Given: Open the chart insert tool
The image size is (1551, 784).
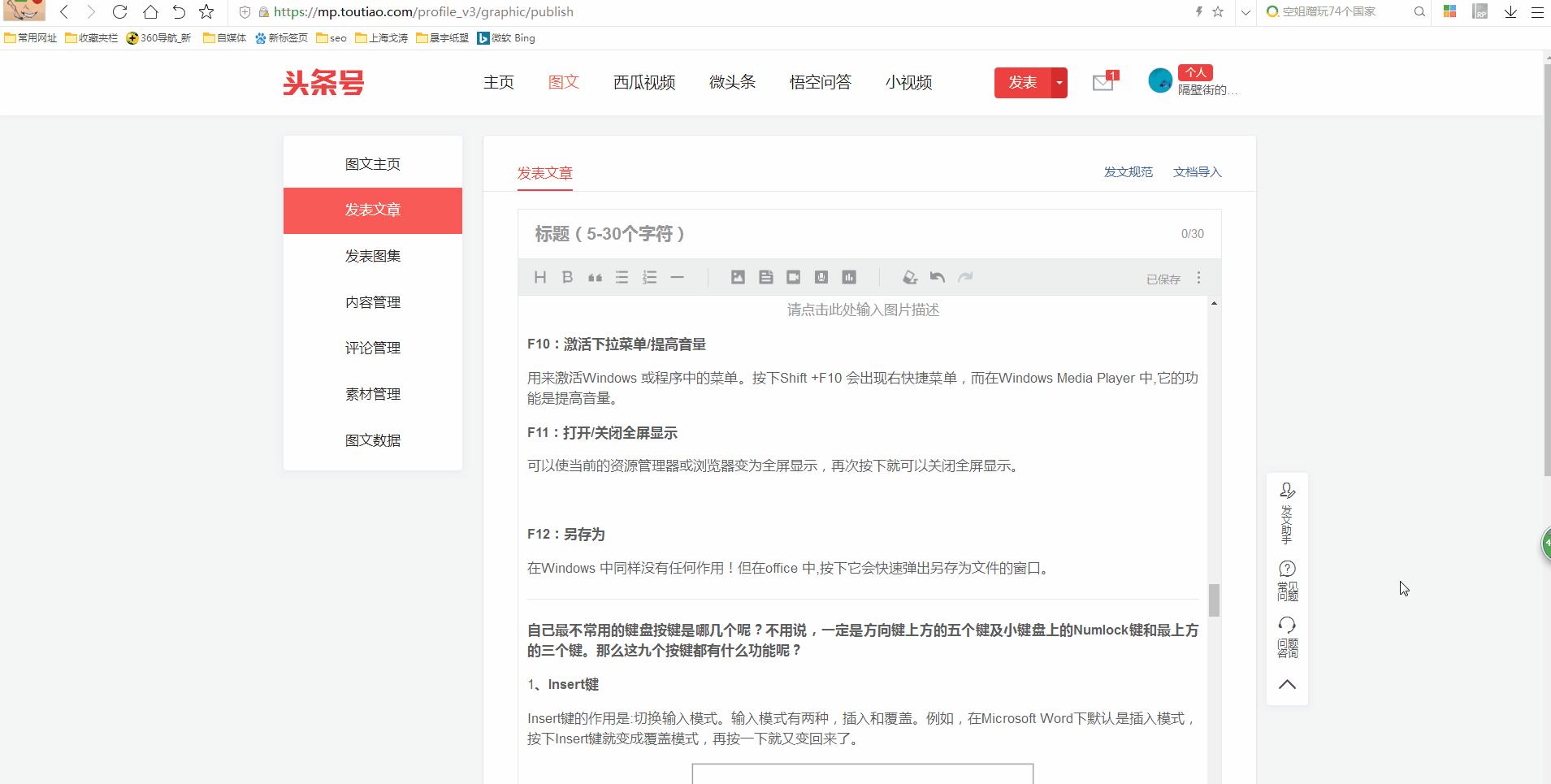Looking at the screenshot, I should (x=850, y=277).
